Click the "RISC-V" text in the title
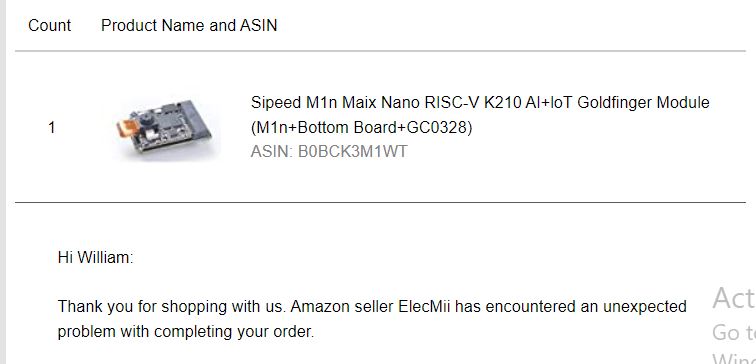This screenshot has height=364, width=756. [x=451, y=103]
